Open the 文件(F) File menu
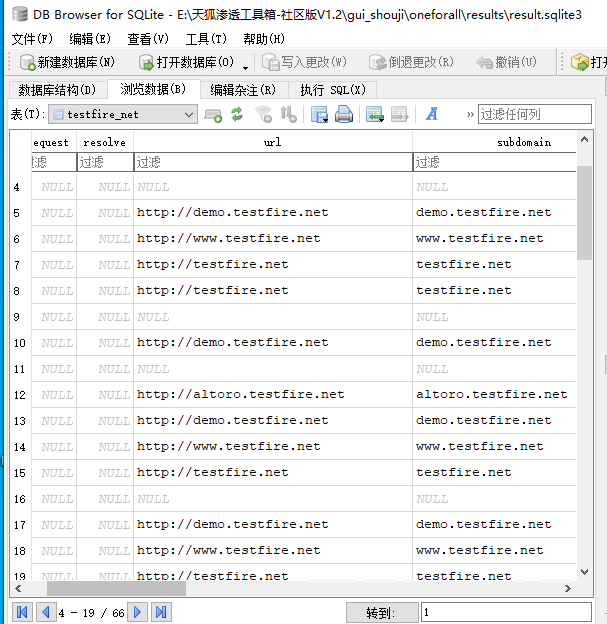 32,39
